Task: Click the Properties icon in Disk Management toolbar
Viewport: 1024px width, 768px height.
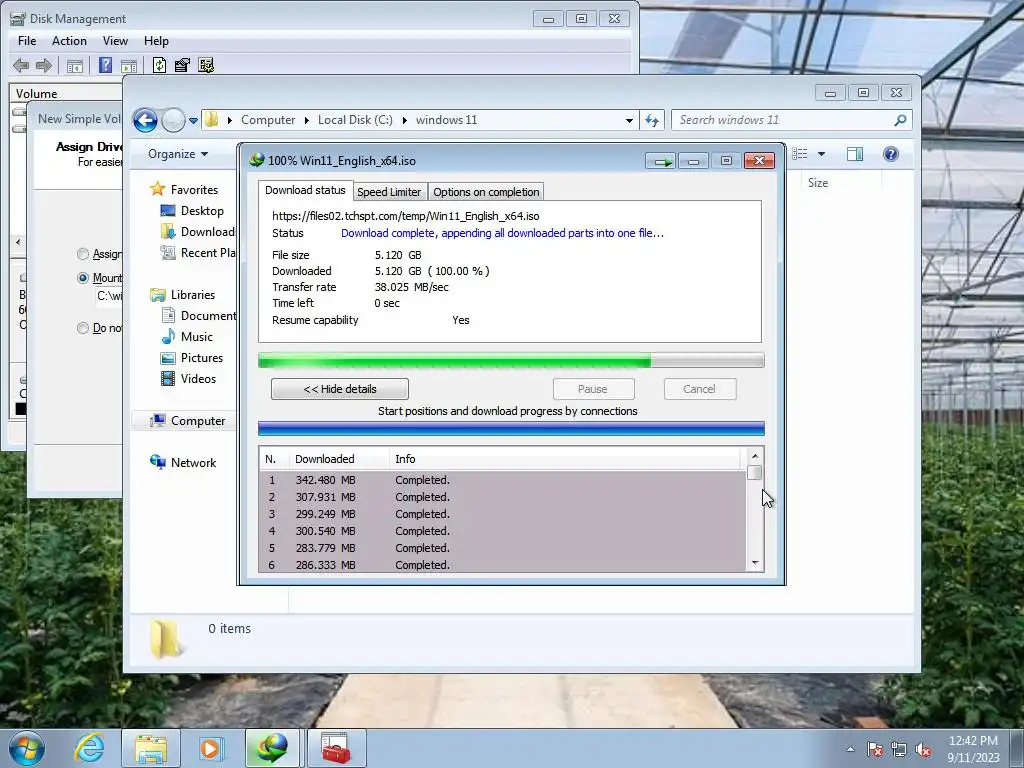Action: point(182,65)
